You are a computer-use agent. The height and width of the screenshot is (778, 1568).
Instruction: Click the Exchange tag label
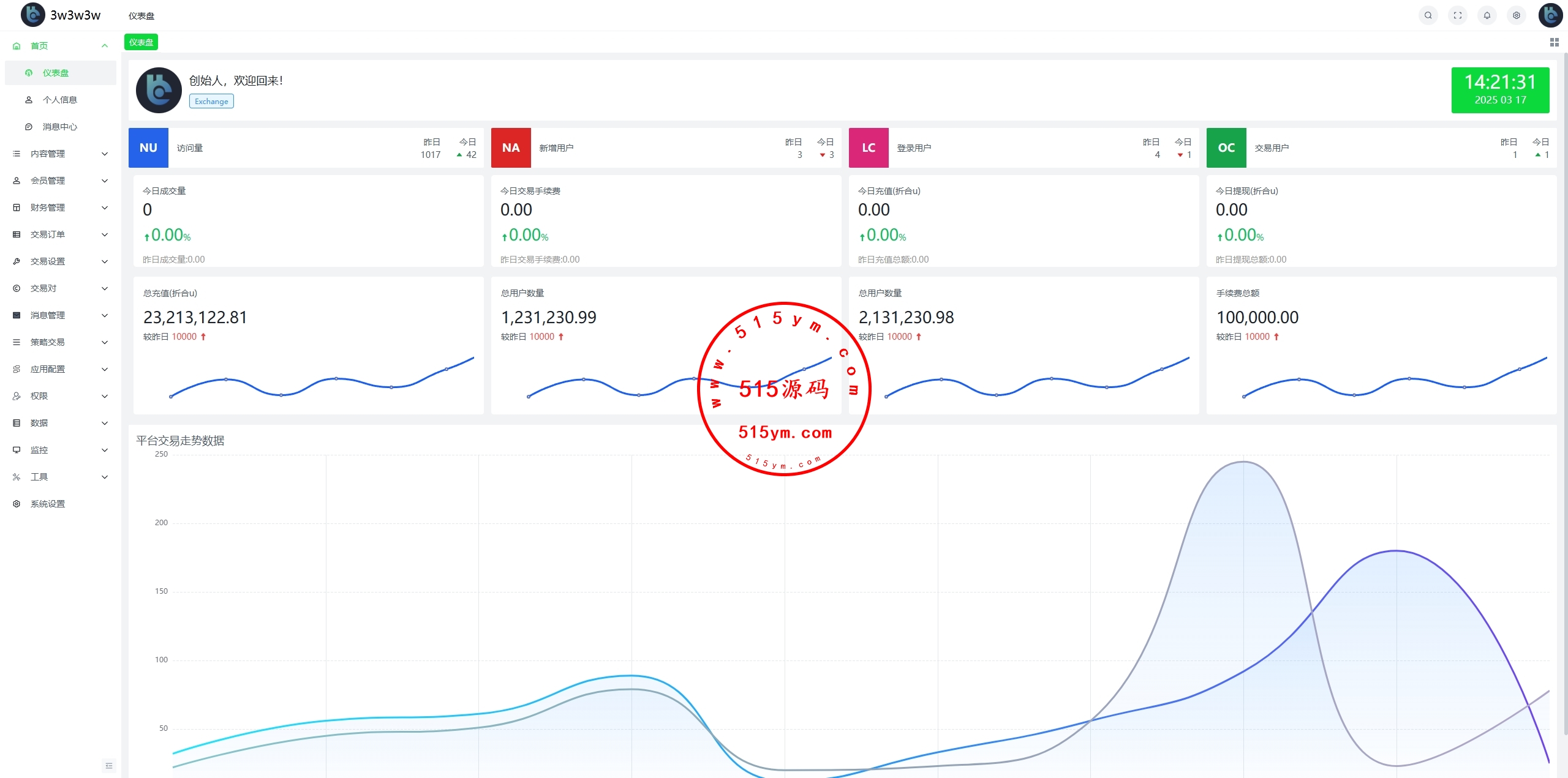pyautogui.click(x=211, y=102)
